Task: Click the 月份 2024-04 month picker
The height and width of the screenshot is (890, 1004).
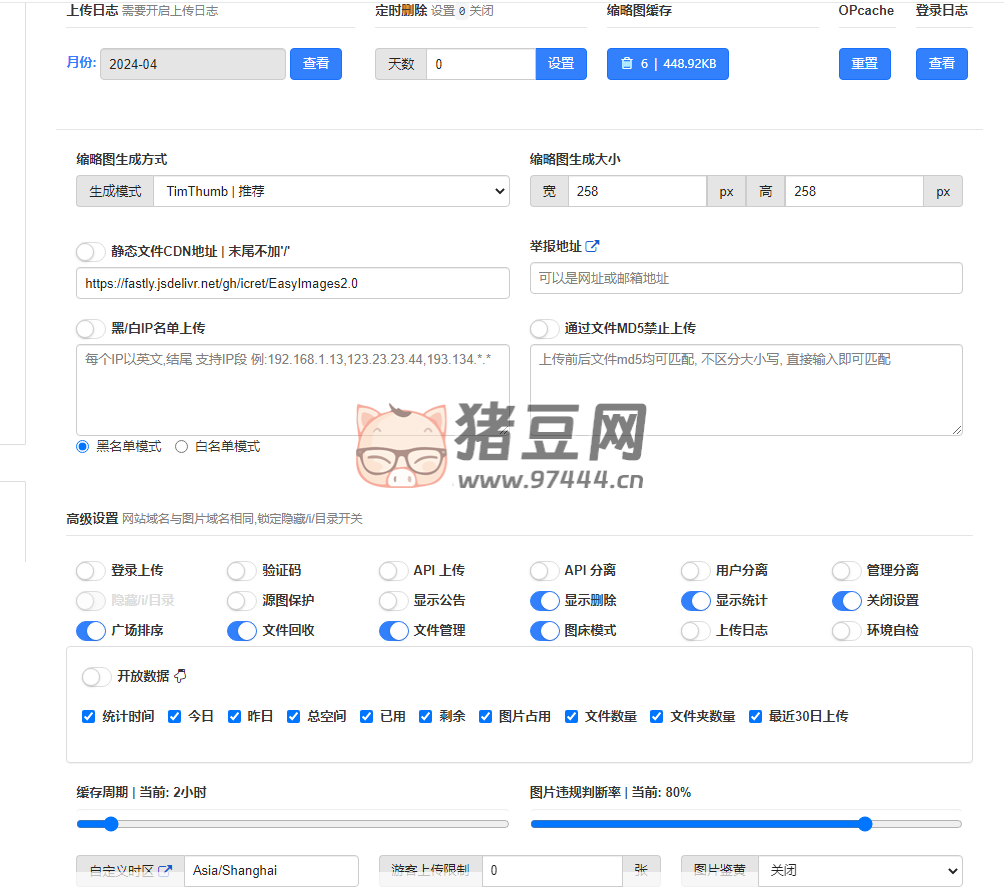Action: click(192, 64)
